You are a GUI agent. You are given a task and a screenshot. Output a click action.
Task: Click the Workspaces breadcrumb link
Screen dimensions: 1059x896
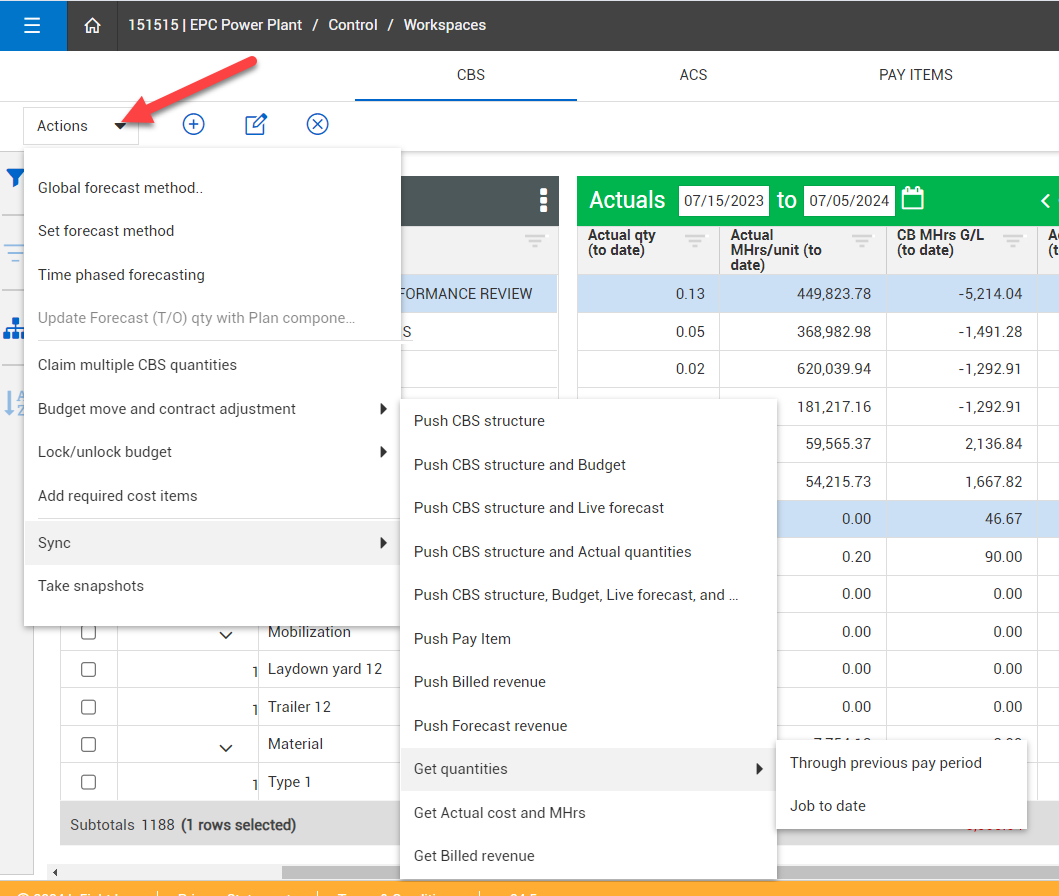click(x=444, y=25)
